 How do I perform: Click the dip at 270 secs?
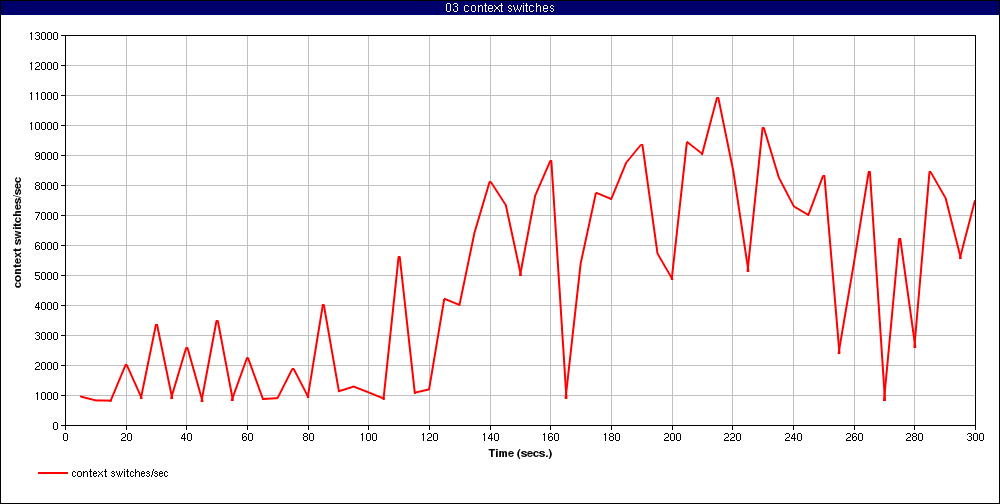pos(885,399)
